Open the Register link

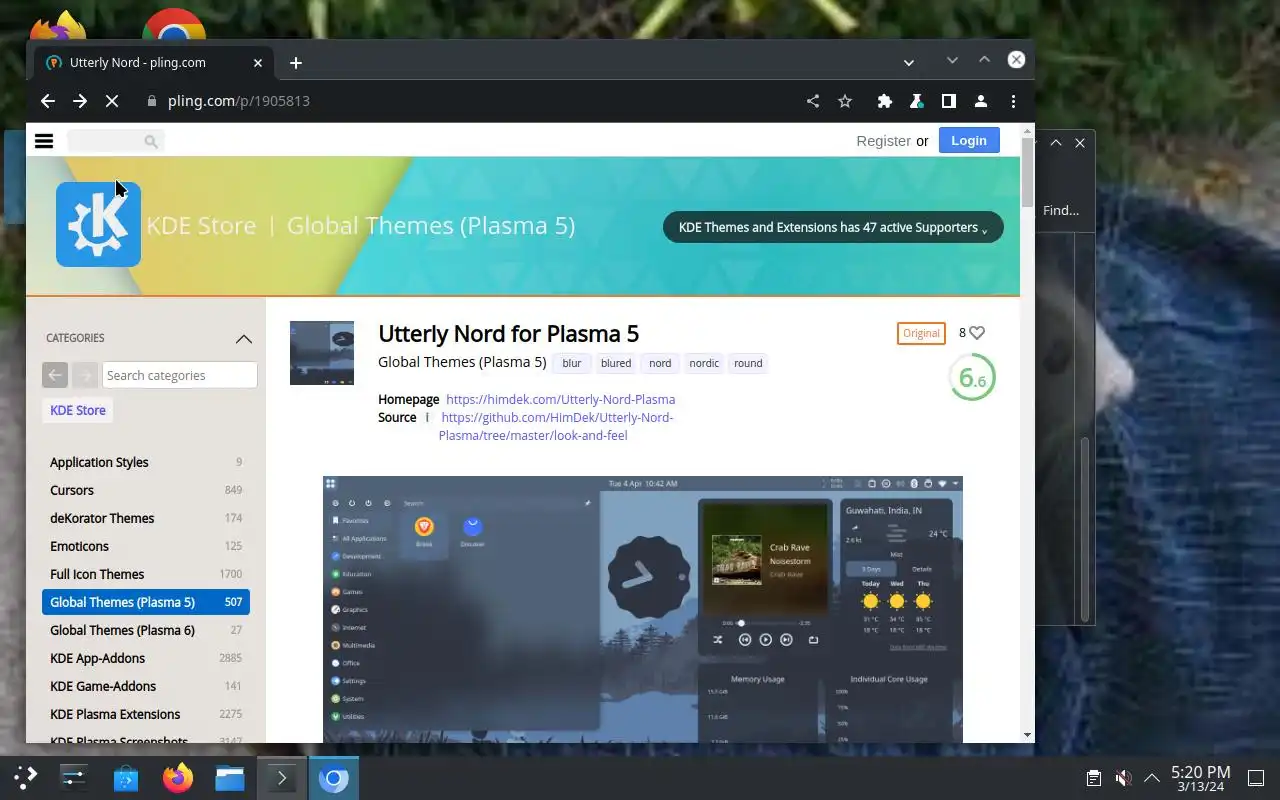click(883, 141)
